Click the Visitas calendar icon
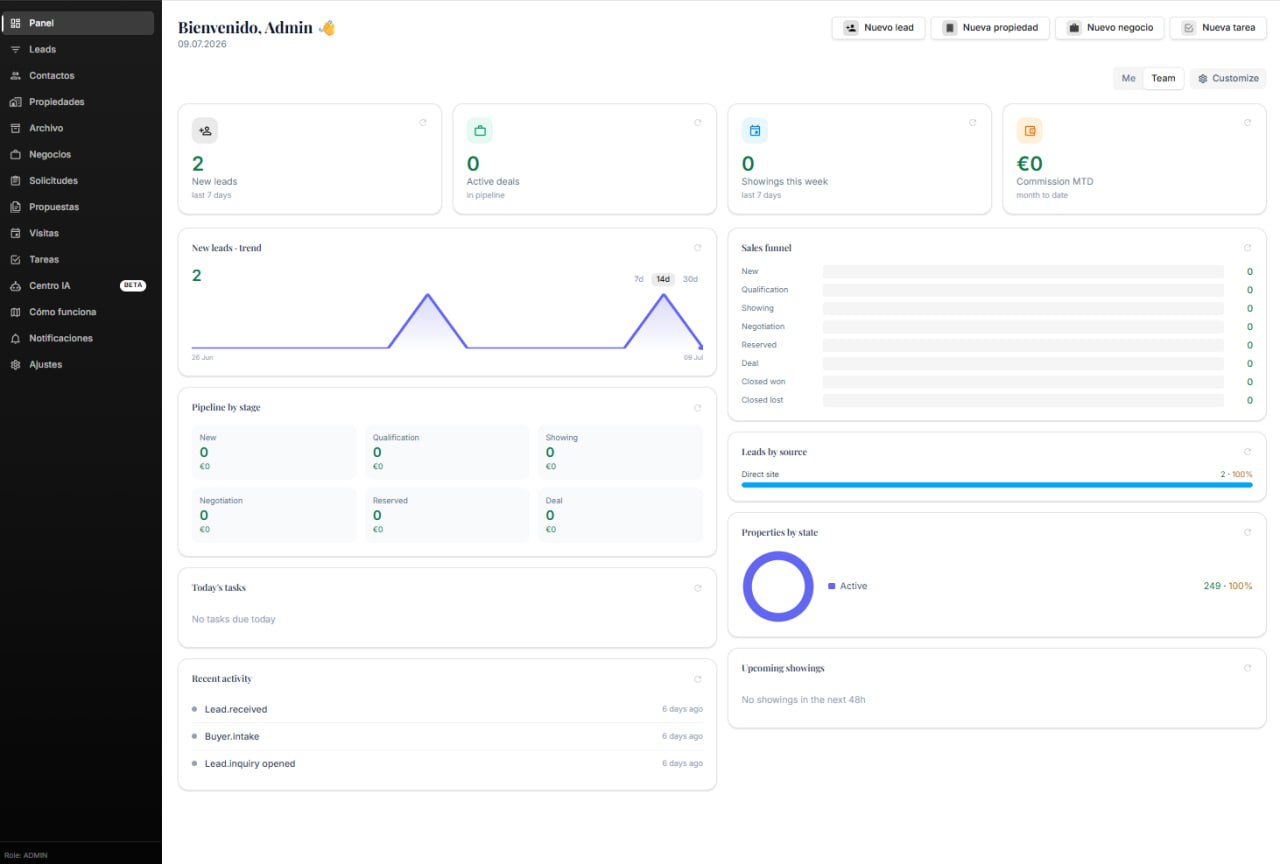 15,233
